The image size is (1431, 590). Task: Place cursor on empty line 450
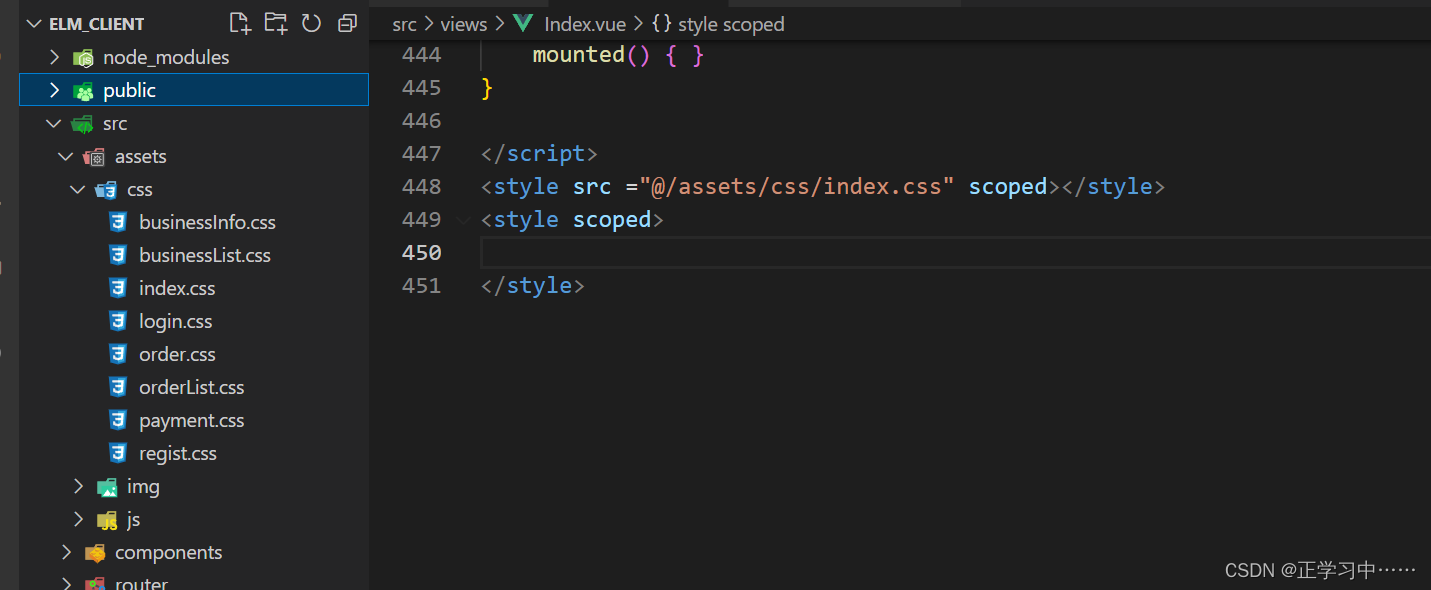955,252
